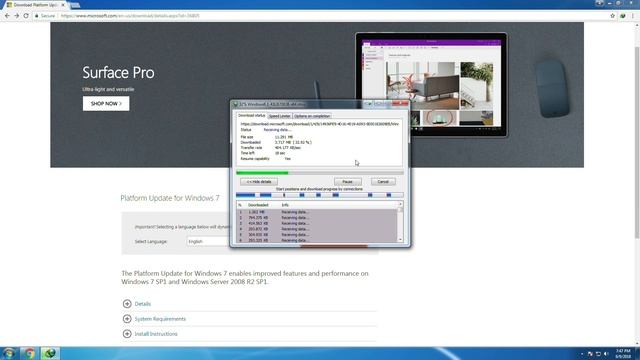The image size is (640, 360).
Task: Click the network icon in the system tray
Action: [x=598, y=354]
